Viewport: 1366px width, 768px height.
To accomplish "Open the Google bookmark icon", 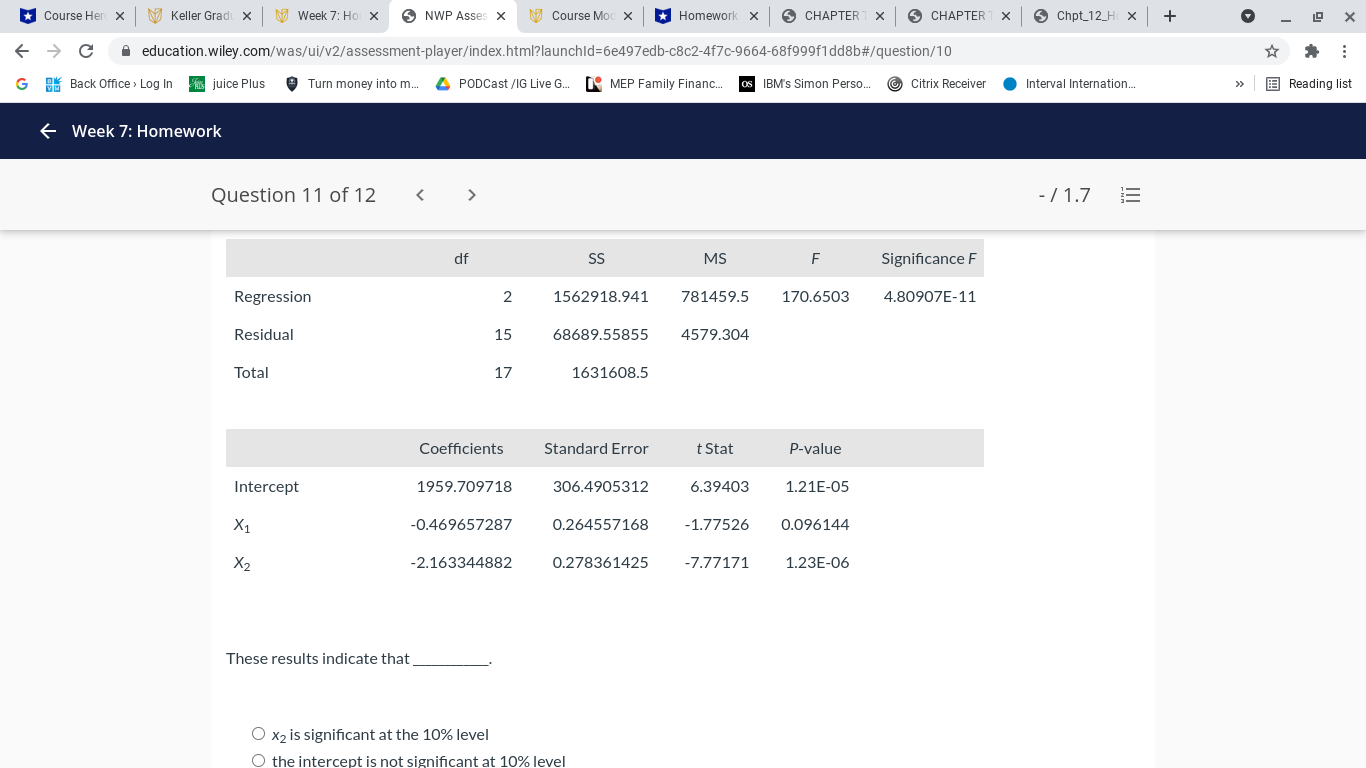I will pyautogui.click(x=22, y=84).
